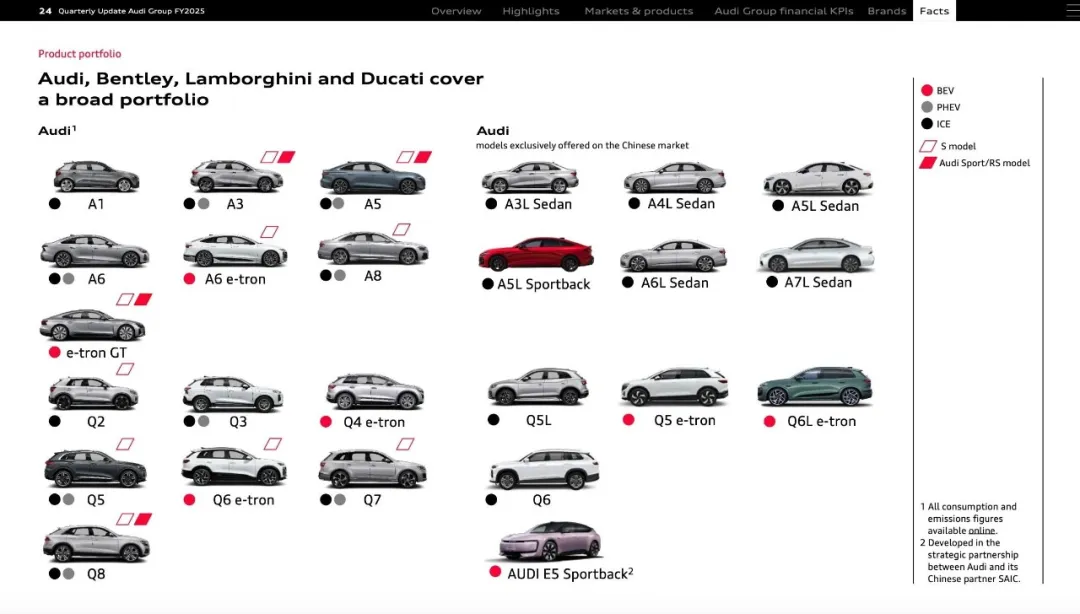
Task: Open the Overview tab
Action: pyautogui.click(x=456, y=11)
